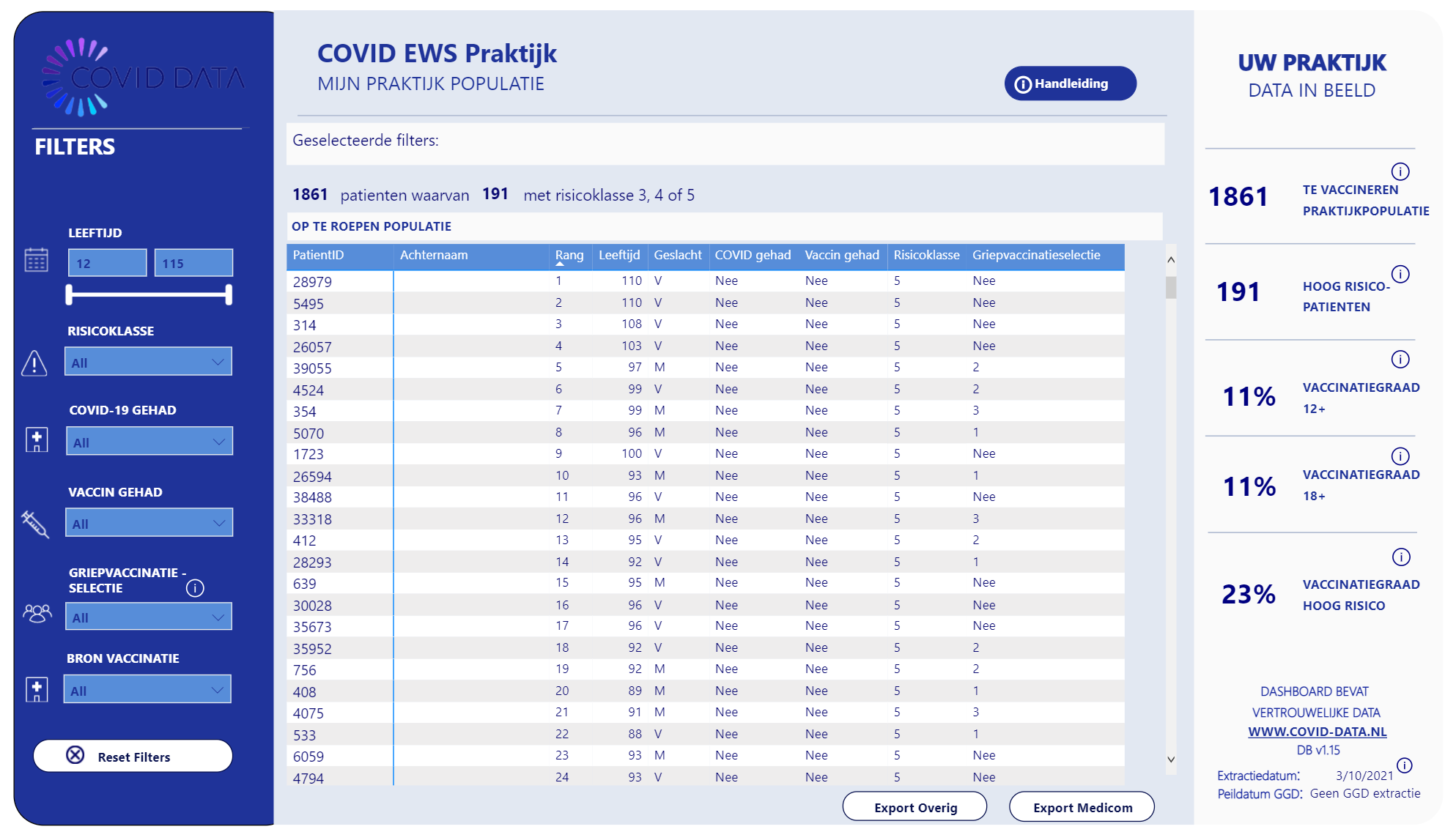Click the Export Medicom button
Image resolution: width=1456 pixels, height=832 pixels.
point(1082,807)
